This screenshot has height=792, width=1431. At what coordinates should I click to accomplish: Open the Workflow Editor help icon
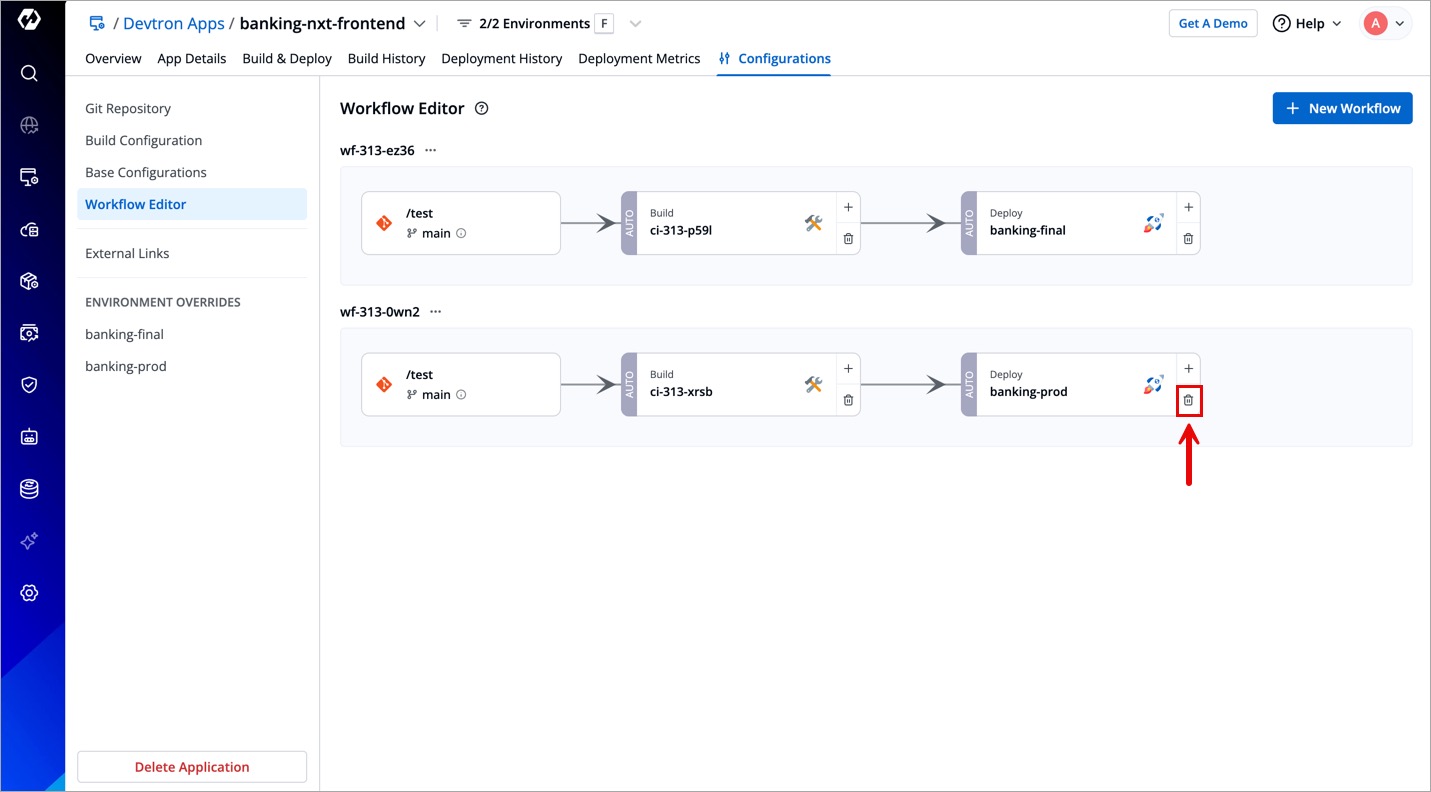coord(481,108)
